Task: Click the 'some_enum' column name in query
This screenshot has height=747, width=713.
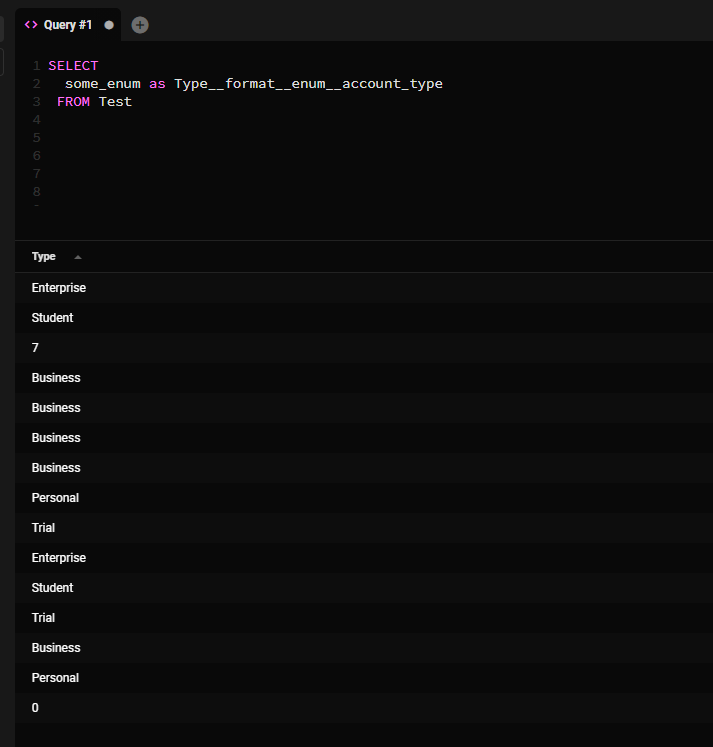Action: tap(103, 84)
